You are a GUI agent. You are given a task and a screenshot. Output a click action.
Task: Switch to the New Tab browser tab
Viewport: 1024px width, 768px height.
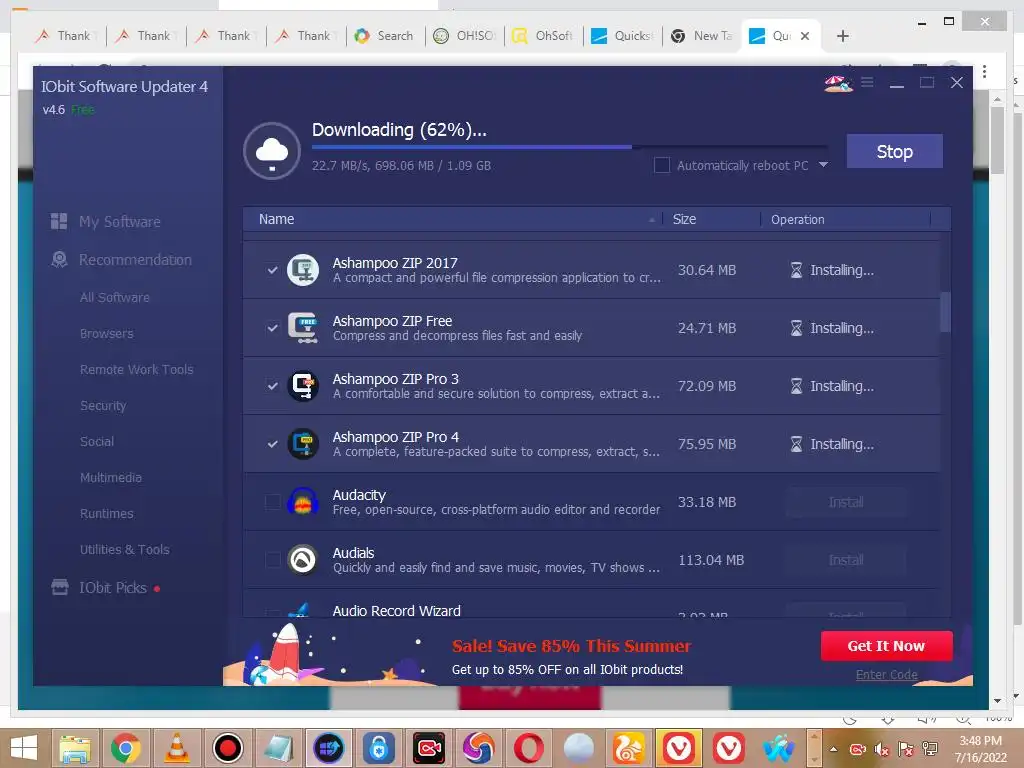point(702,36)
